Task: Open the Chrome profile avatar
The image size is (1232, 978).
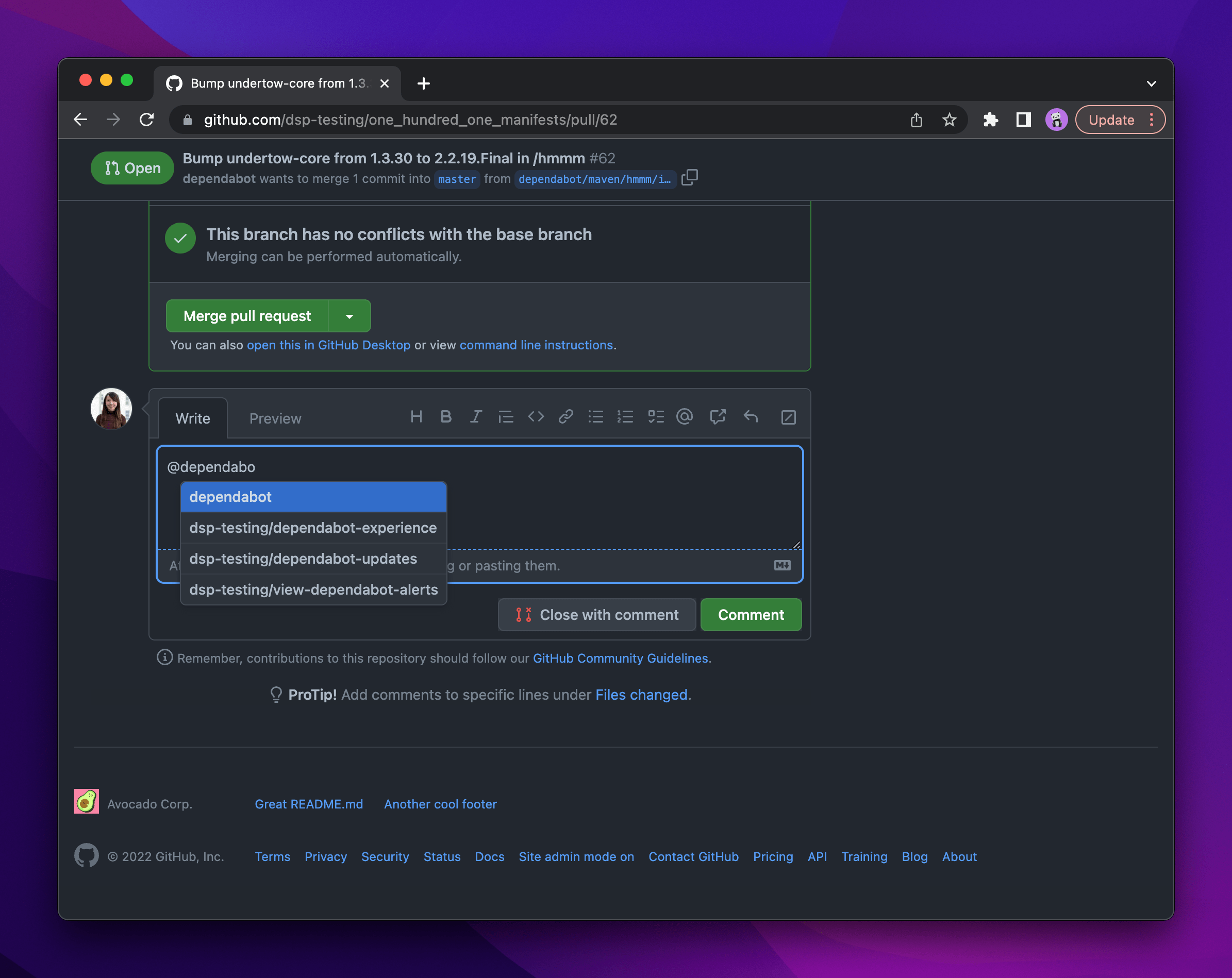Action: pos(1057,120)
